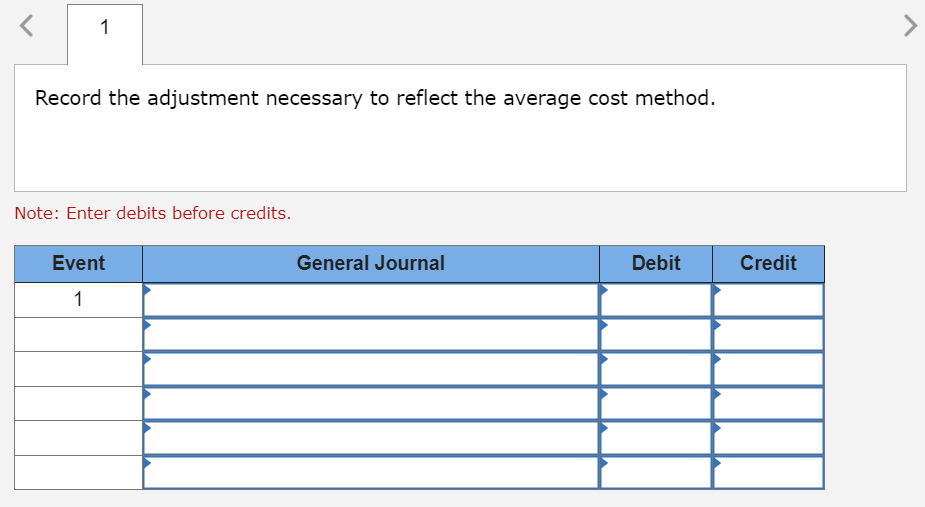Screen dimensions: 925x507
Task: Click the Credit cell in fourth row
Action: pos(769,404)
